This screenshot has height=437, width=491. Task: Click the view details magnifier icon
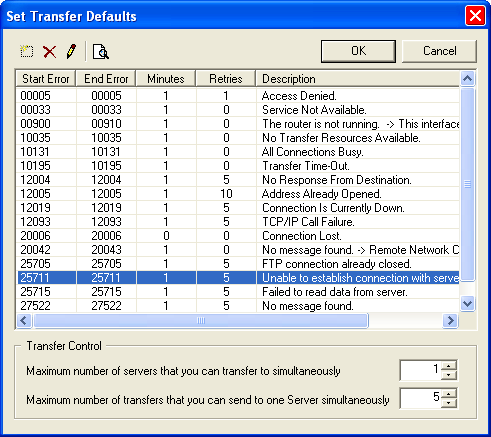[101, 52]
